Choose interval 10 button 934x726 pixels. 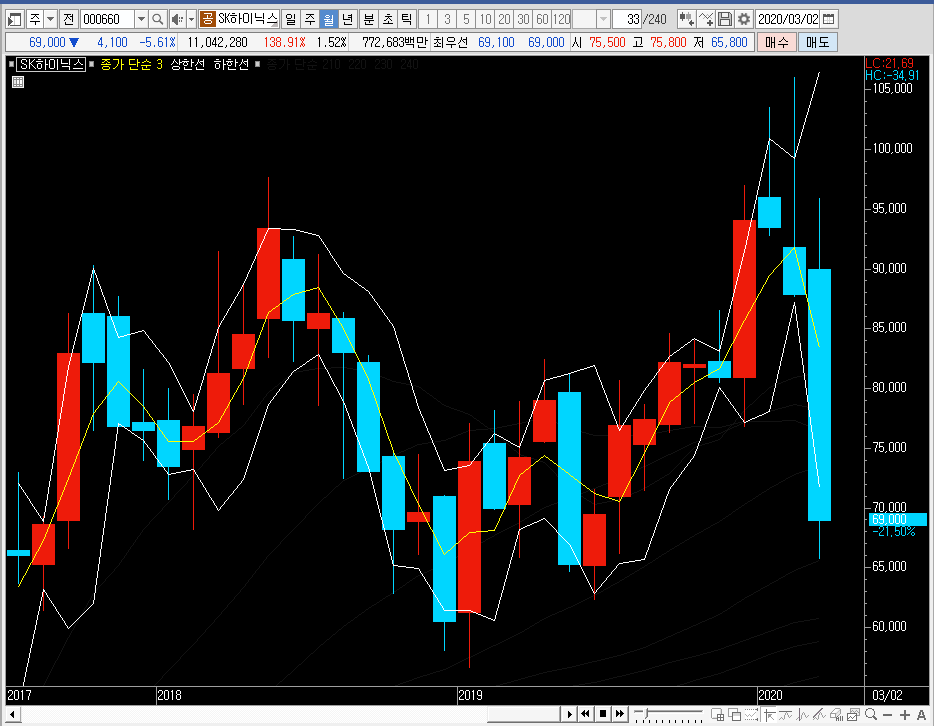tap(485, 20)
